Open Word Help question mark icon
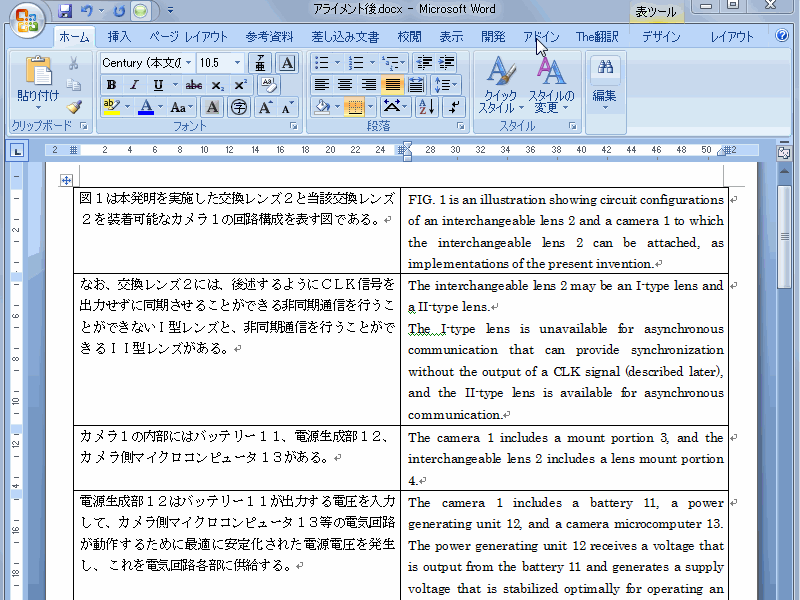800x600 pixels. pyautogui.click(x=782, y=36)
